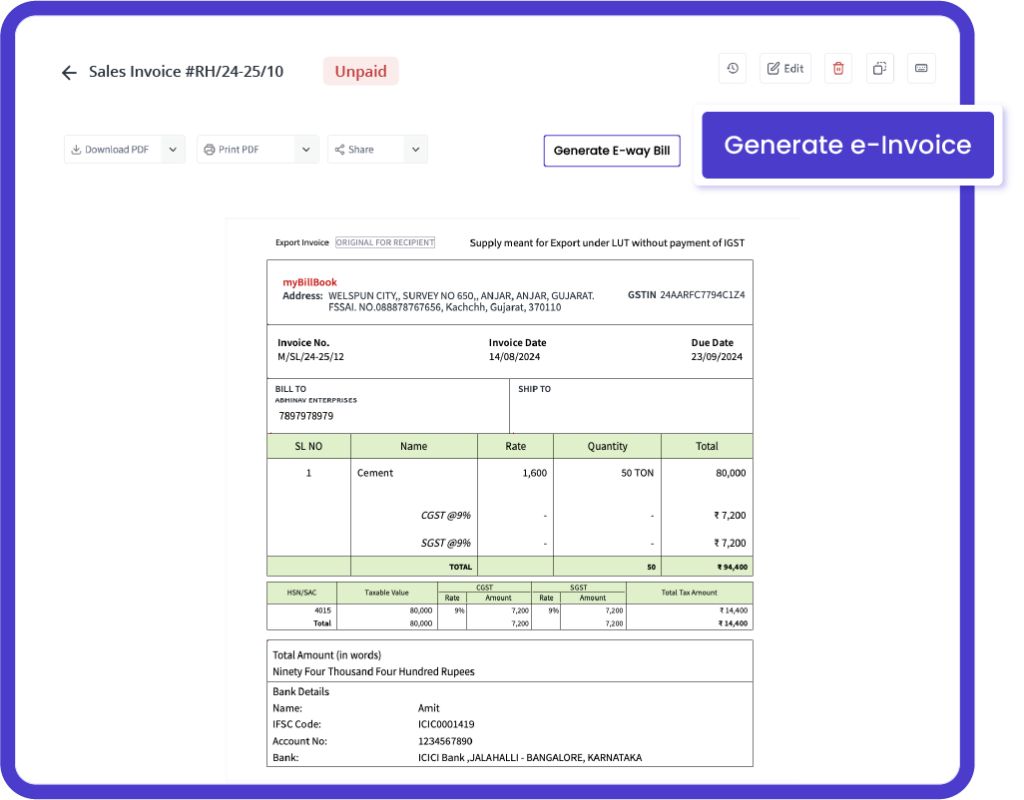Open the invoice history icon

tap(732, 68)
